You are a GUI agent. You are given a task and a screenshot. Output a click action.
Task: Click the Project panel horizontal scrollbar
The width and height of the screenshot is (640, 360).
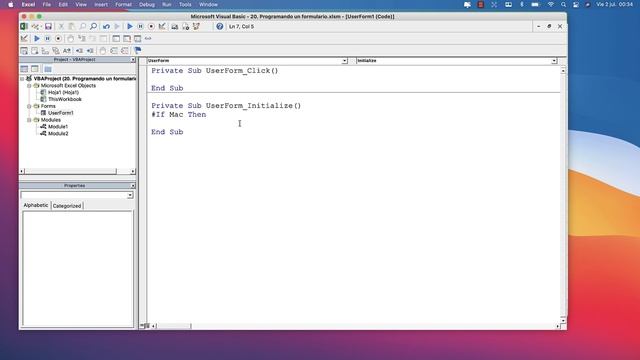78,171
